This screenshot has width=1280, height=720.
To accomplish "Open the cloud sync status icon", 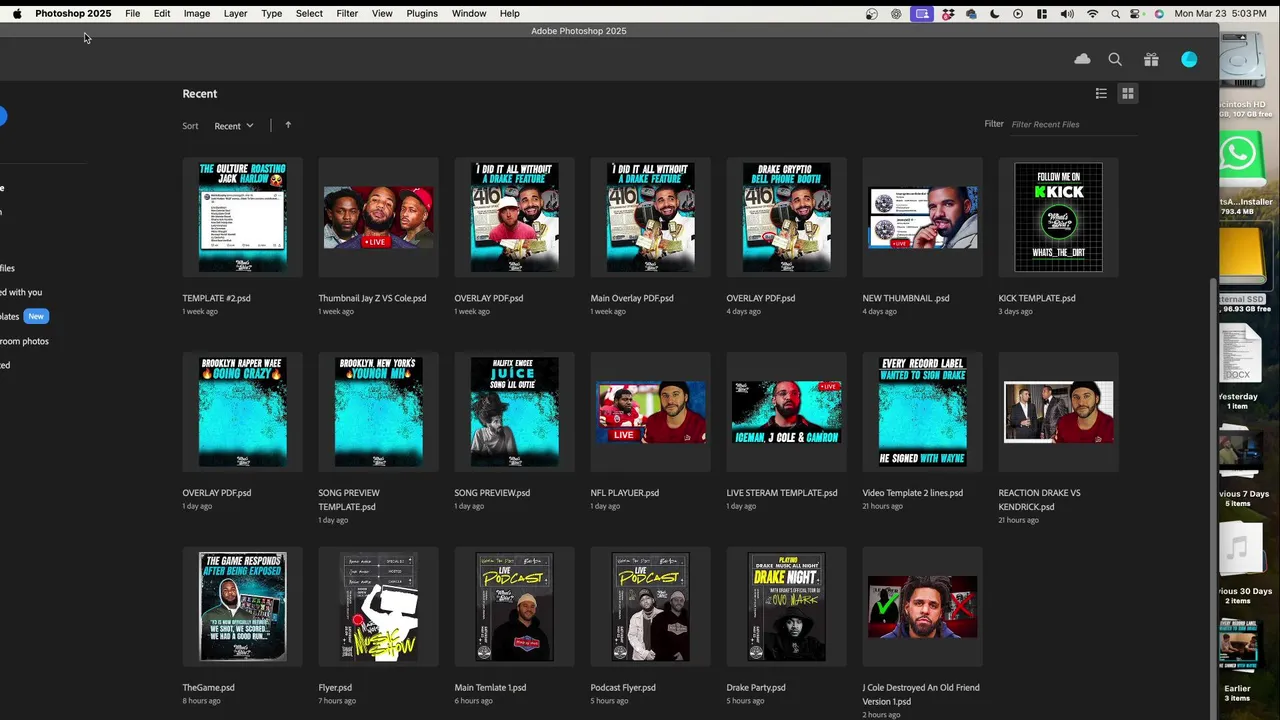I will (x=1082, y=59).
